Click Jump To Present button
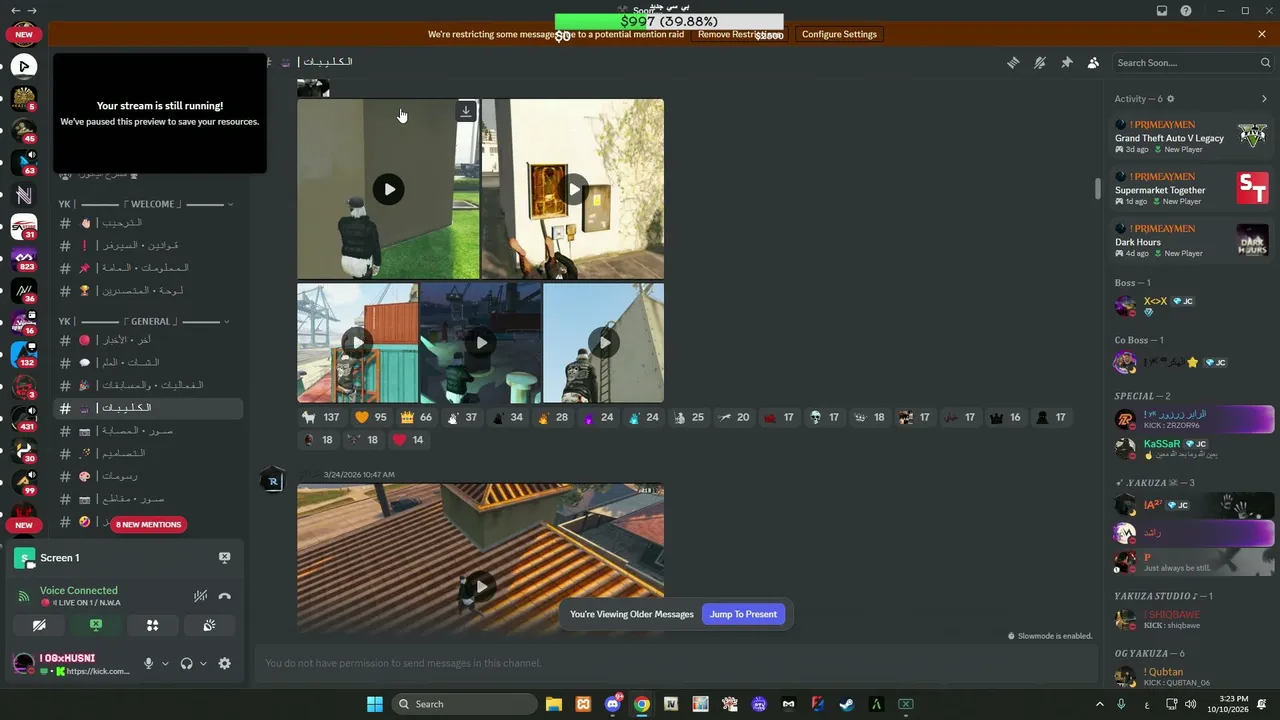The width and height of the screenshot is (1280, 720). tap(743, 614)
